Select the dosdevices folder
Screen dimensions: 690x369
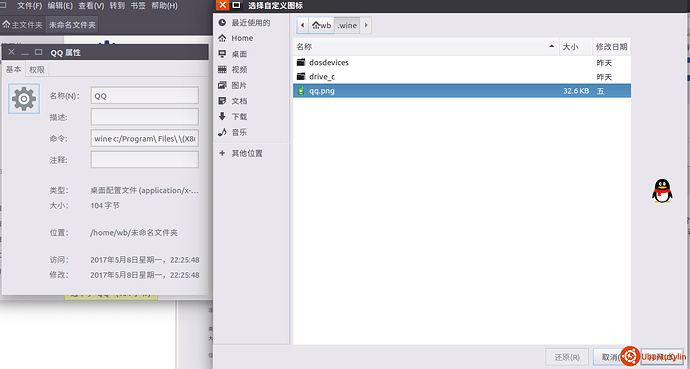coord(462,63)
